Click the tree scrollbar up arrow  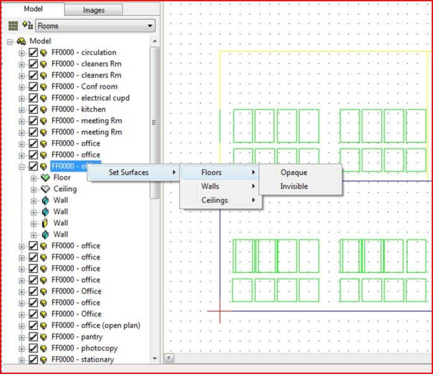[x=154, y=41]
